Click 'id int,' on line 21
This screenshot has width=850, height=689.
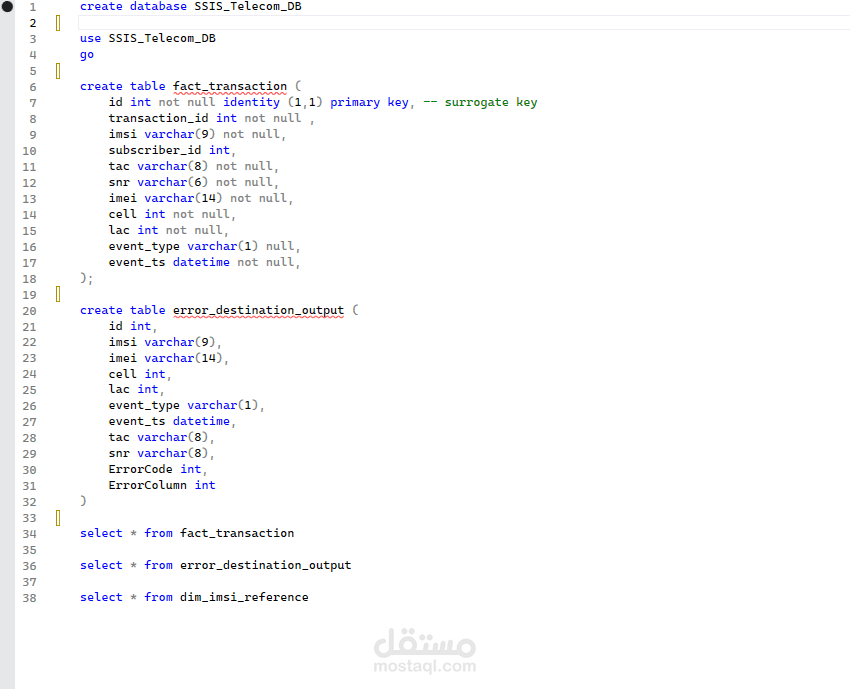(133, 326)
